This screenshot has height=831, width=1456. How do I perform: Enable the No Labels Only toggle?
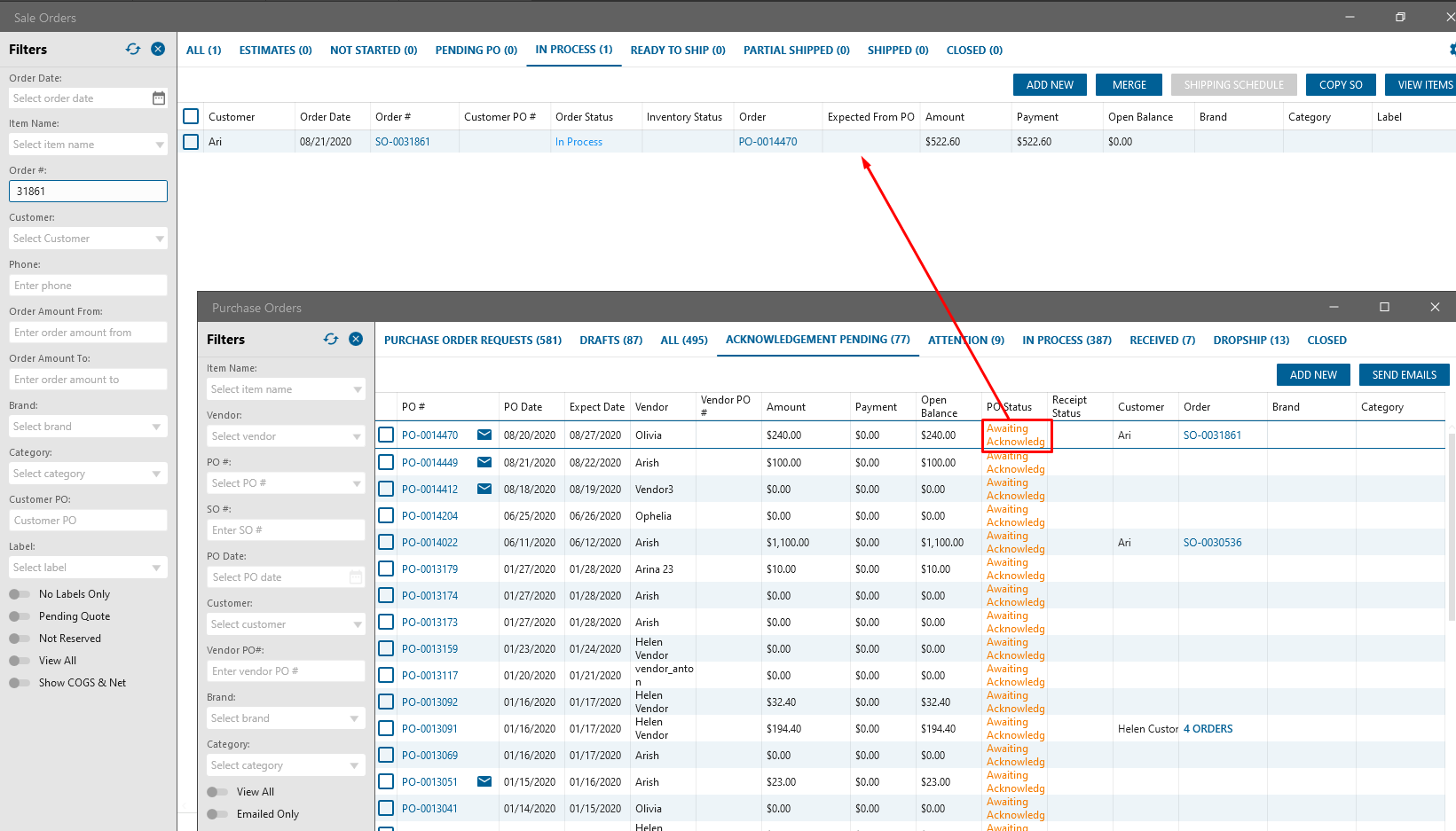(19, 594)
